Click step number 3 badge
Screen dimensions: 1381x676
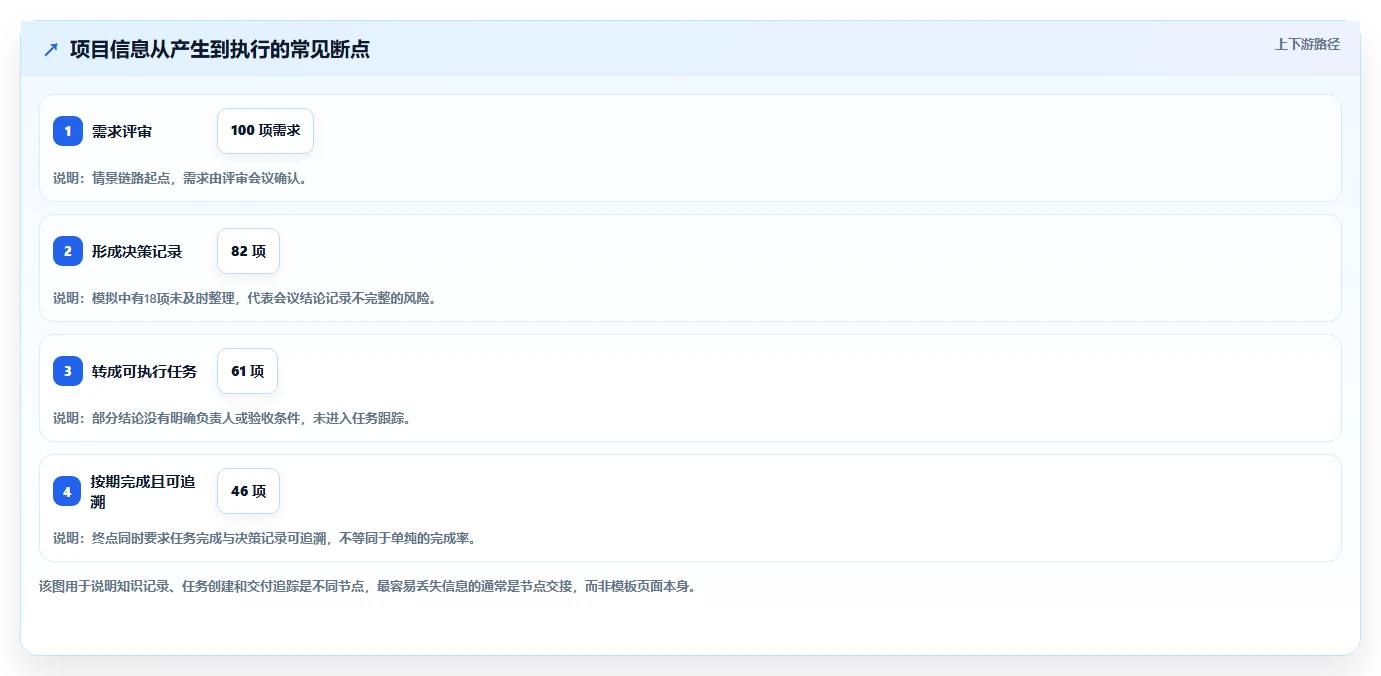point(68,371)
